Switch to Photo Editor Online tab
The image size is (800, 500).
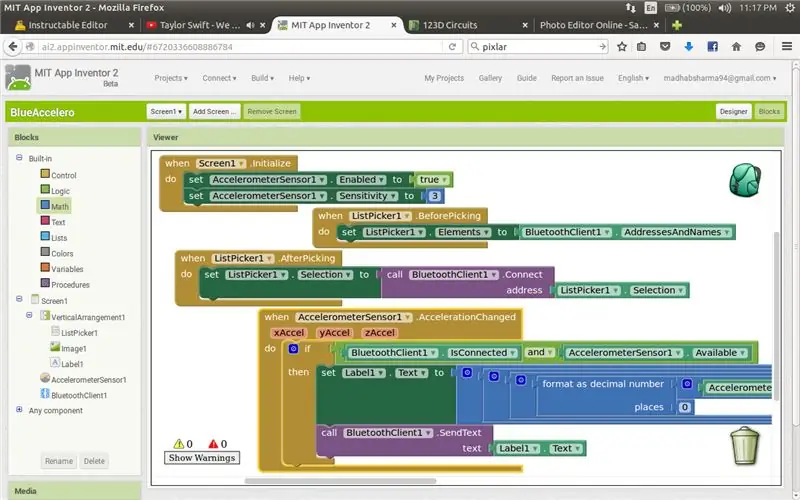598,25
